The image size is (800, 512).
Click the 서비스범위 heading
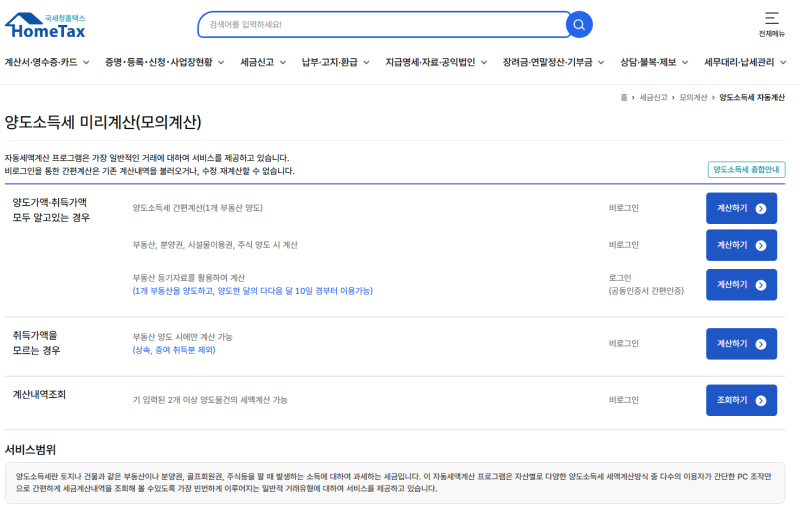30,450
